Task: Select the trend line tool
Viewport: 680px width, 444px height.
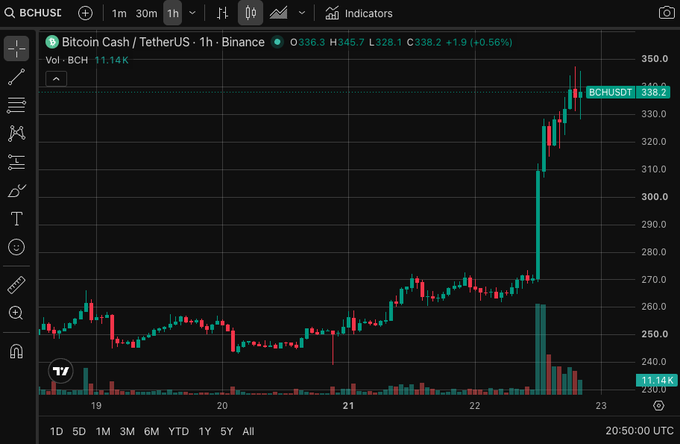Action: pos(16,77)
